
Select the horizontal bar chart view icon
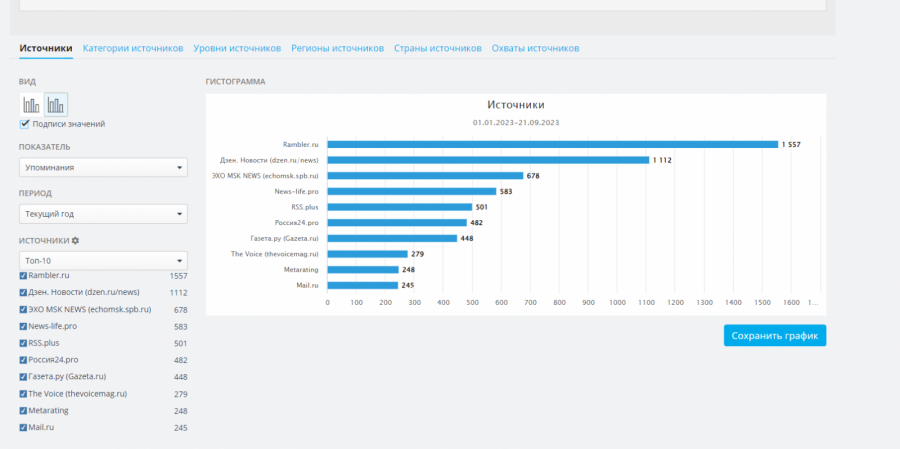(56, 105)
